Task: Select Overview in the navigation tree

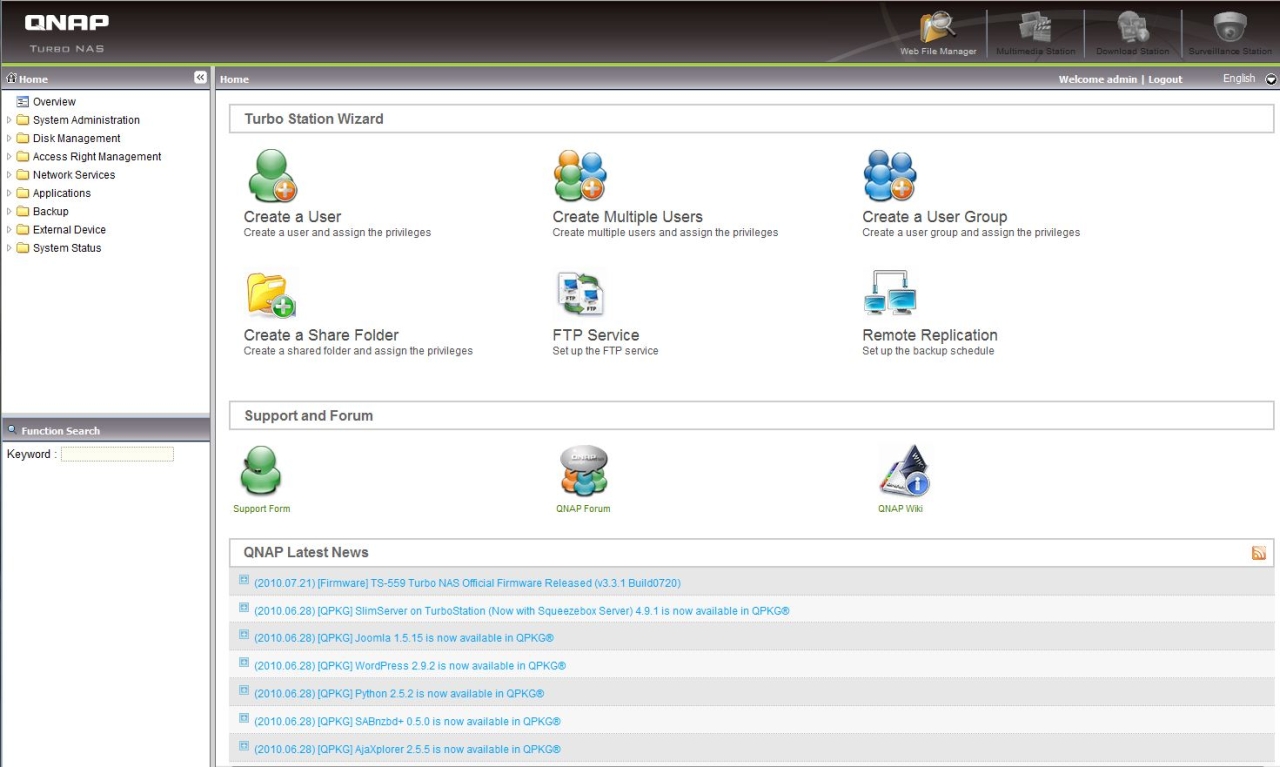Action: (54, 102)
